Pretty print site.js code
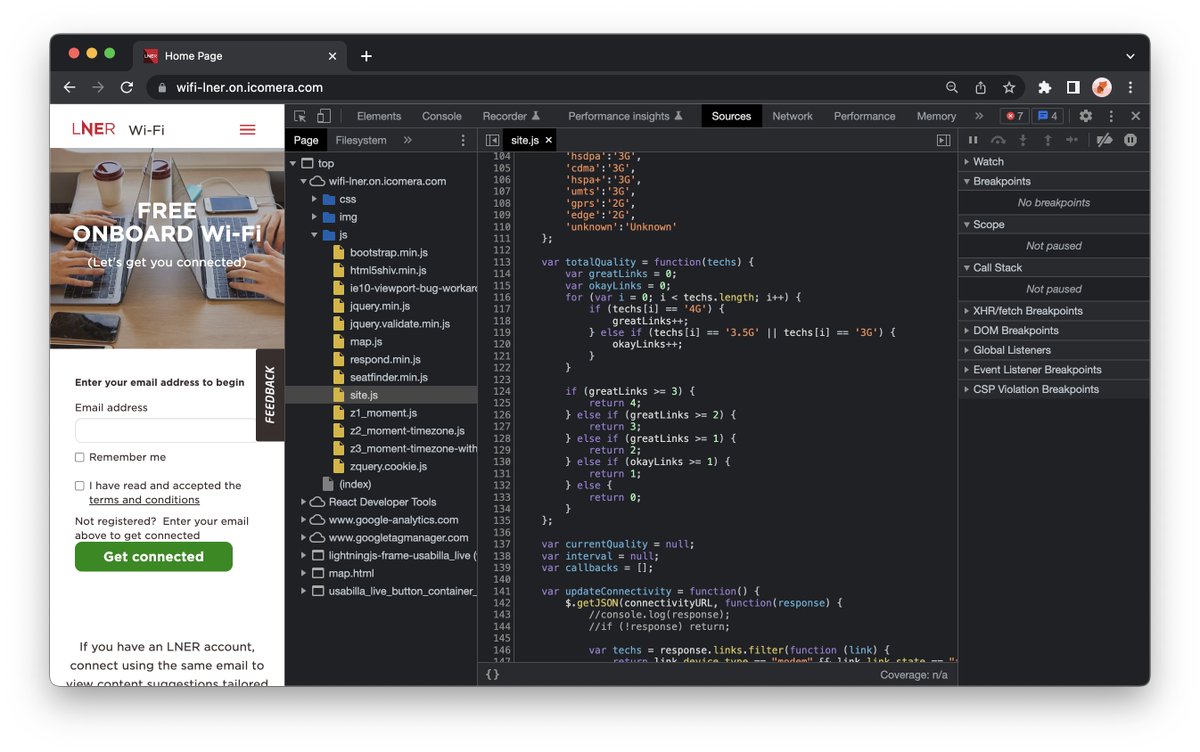Screen dimensions: 1200x752 [493, 675]
